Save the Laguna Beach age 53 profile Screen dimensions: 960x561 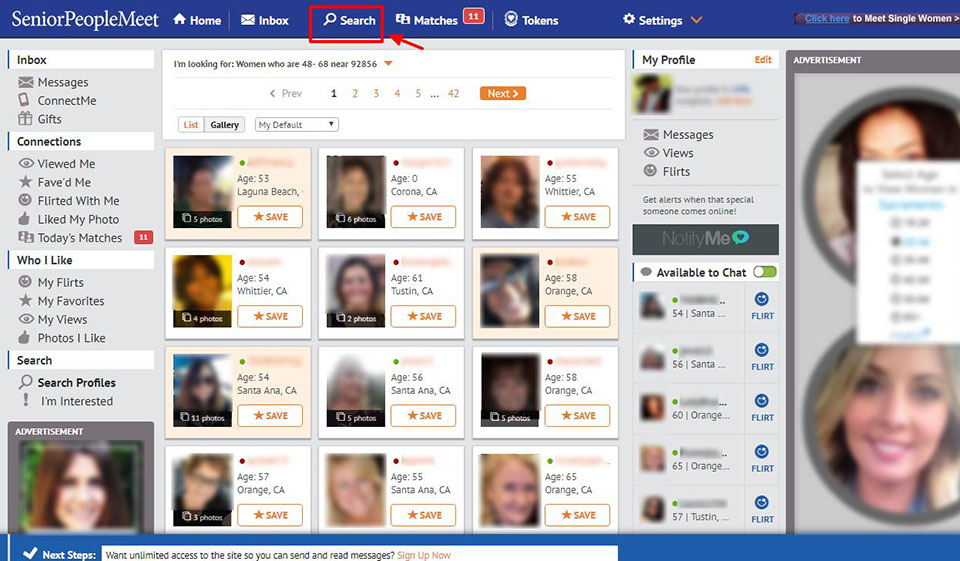pyautogui.click(x=270, y=217)
